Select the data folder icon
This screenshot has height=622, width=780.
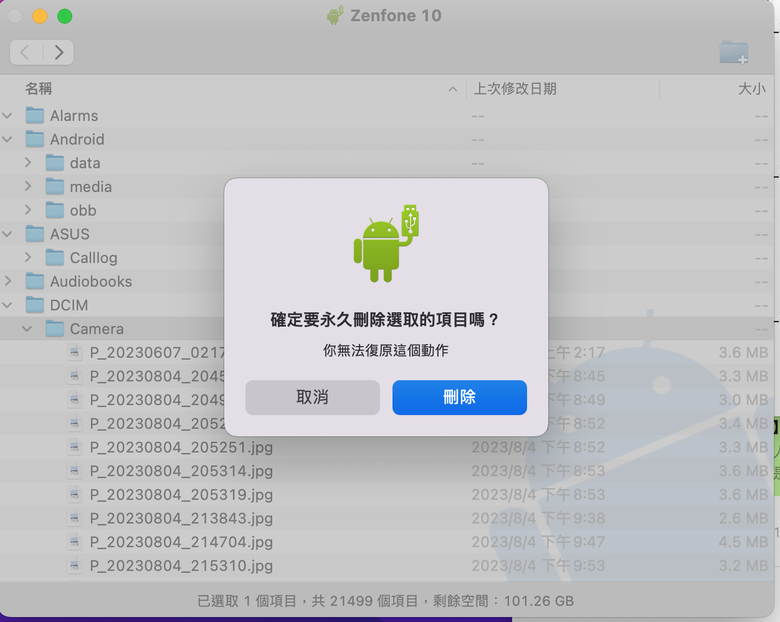[55, 163]
